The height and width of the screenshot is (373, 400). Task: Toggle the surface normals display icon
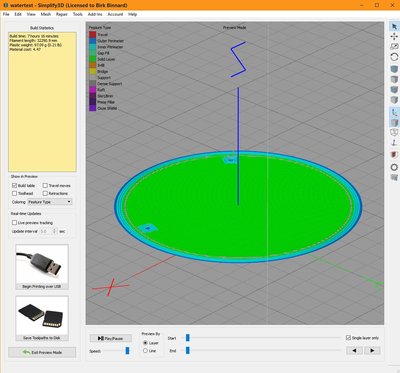(x=394, y=143)
